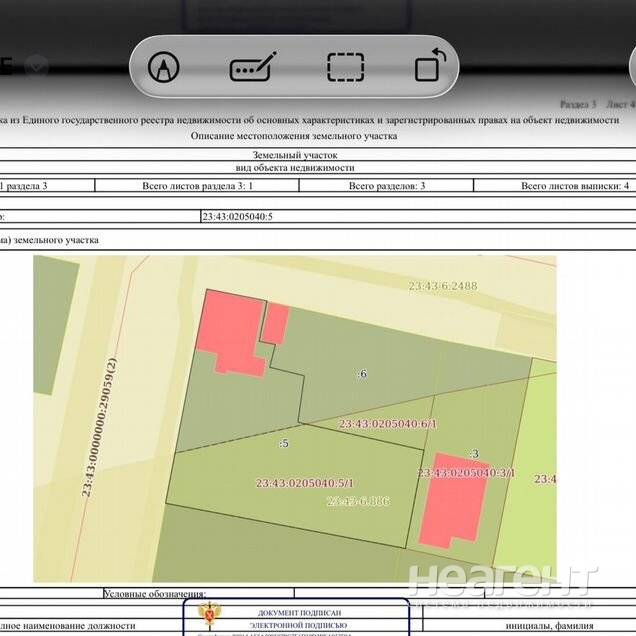Screen dimensions: 636x636
Task: Click the "Описание местоположения земельного участка" heading
Action: 294,136
